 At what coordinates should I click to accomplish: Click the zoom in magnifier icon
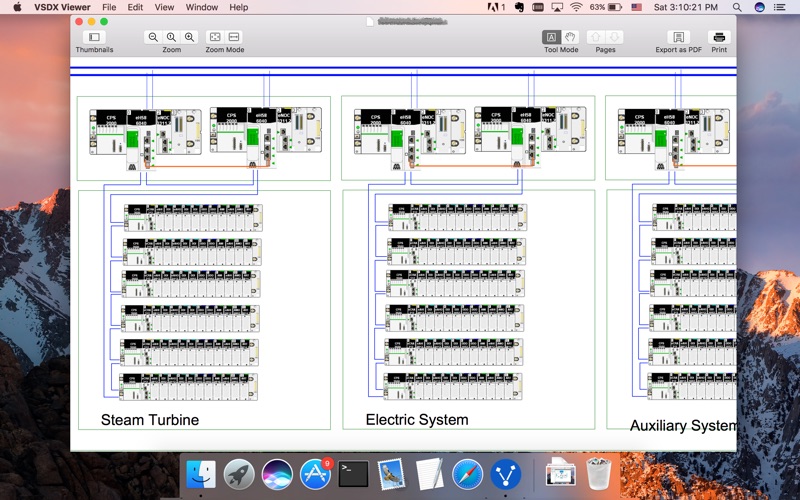(x=189, y=37)
